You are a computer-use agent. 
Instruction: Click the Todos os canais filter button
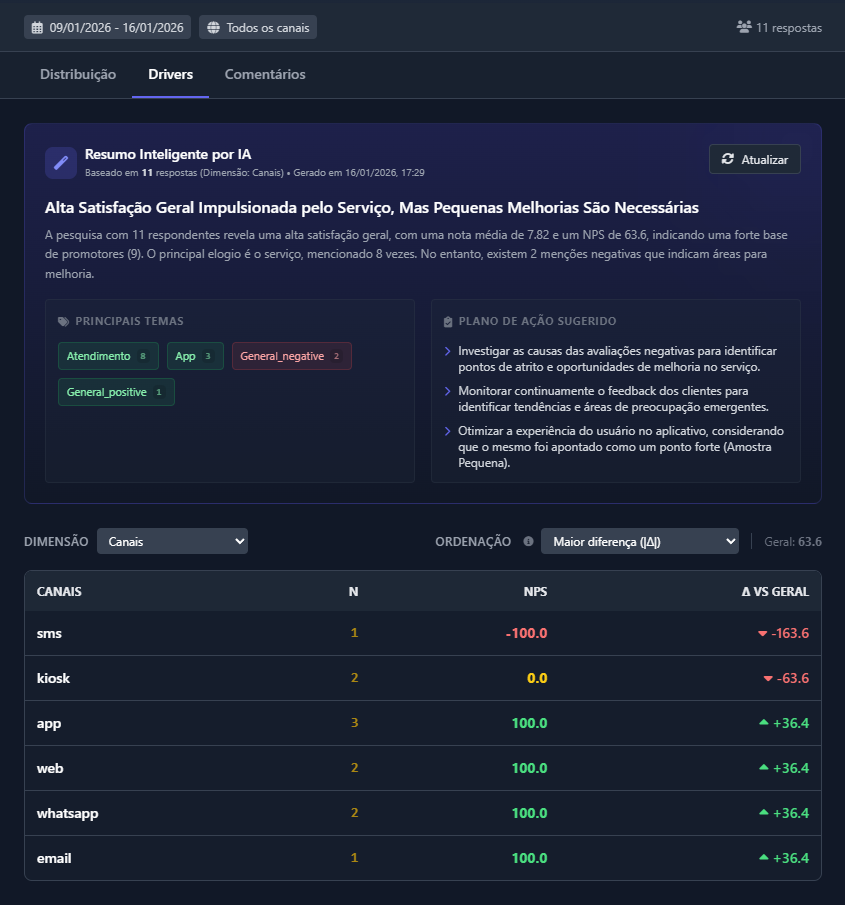(x=257, y=27)
